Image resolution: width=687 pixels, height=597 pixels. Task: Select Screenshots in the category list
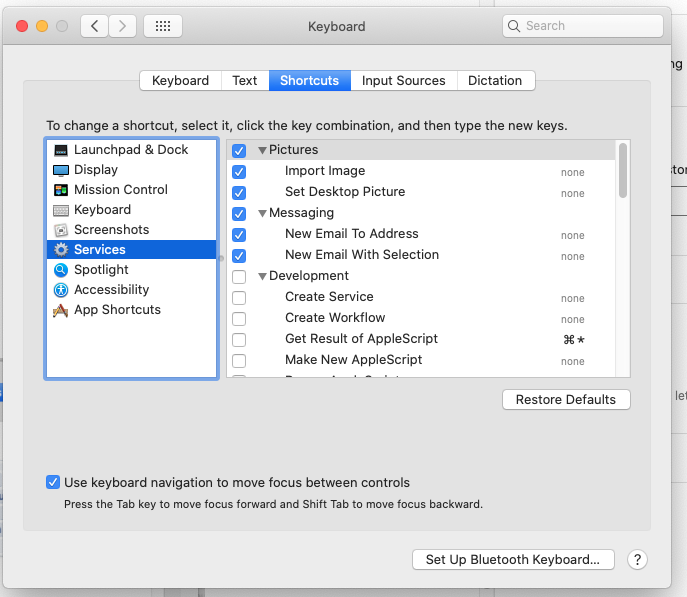click(x=131, y=230)
